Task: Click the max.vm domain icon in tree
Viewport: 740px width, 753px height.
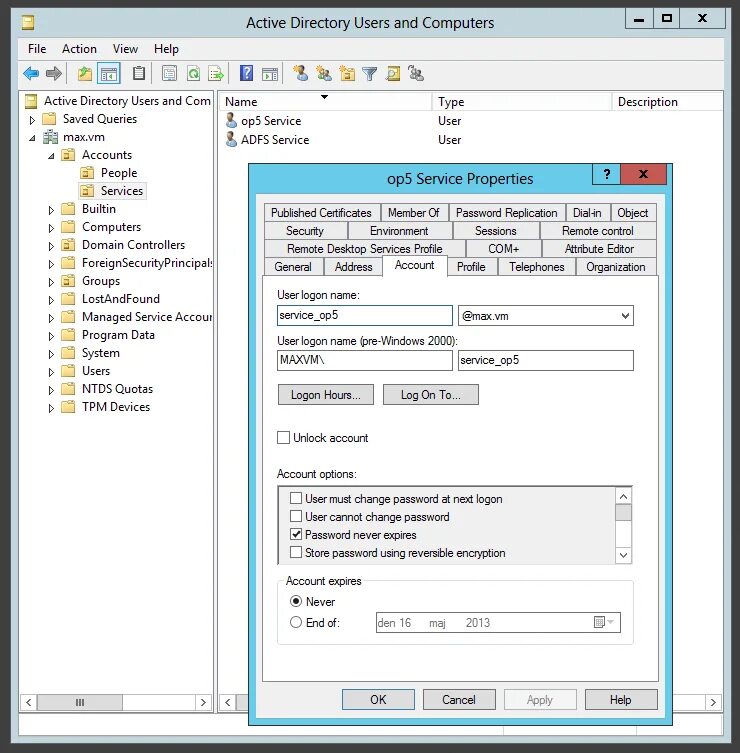Action: click(x=50, y=137)
